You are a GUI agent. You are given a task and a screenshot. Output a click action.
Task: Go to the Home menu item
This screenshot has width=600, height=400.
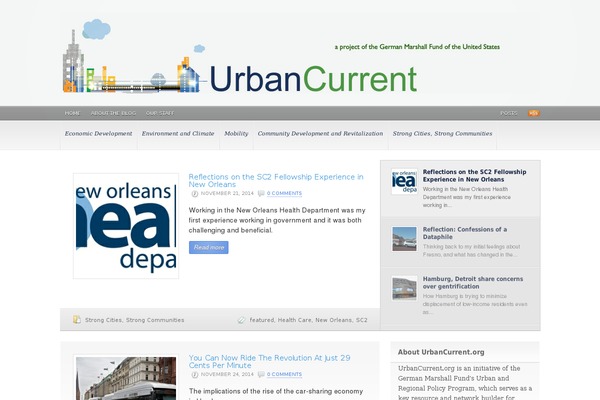point(72,113)
